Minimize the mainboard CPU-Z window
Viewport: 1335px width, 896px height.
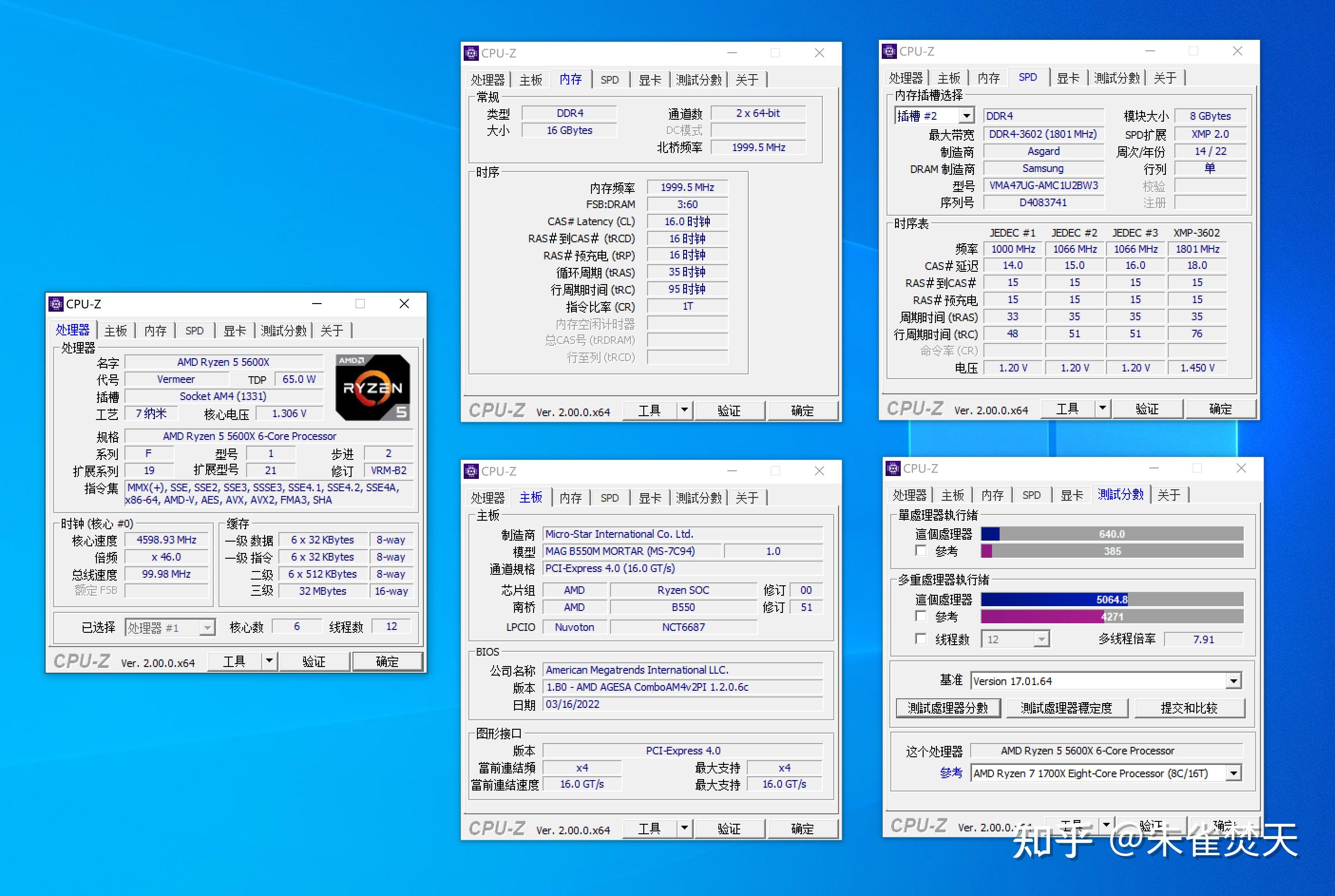pyautogui.click(x=732, y=471)
